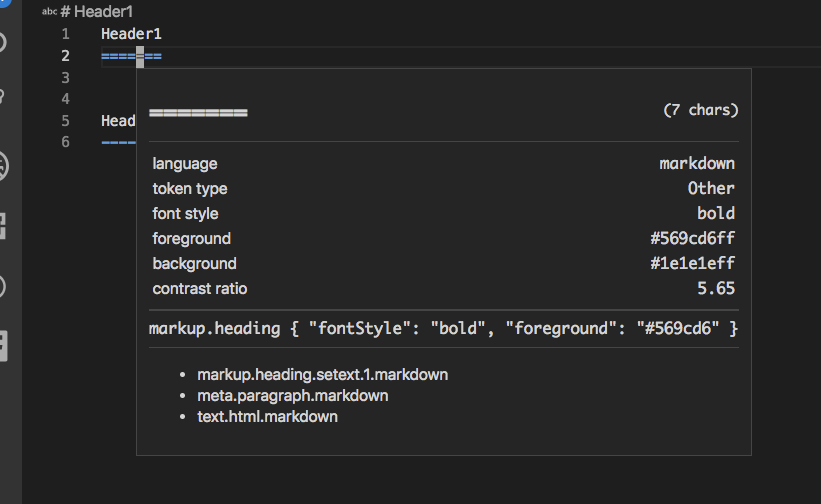The width and height of the screenshot is (821, 504).
Task: Open the Run and Debug view icon
Action: pyautogui.click(x=3, y=164)
